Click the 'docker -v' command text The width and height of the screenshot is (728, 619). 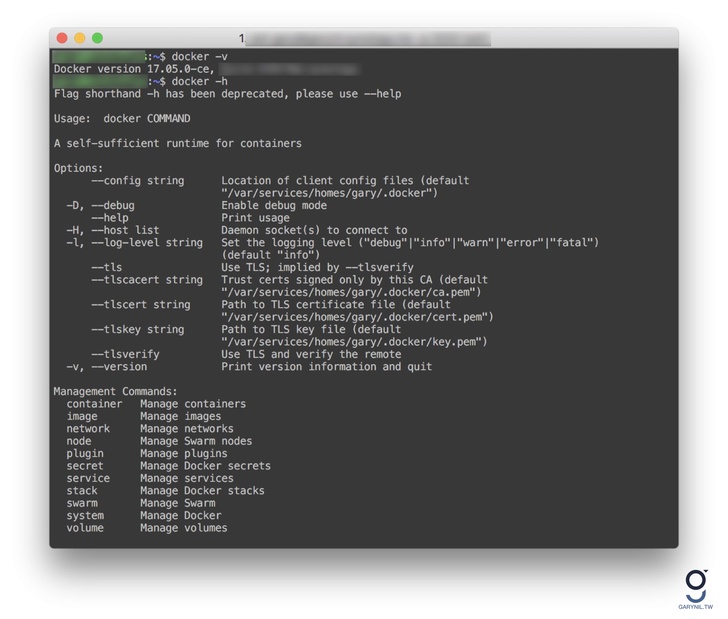(200, 57)
